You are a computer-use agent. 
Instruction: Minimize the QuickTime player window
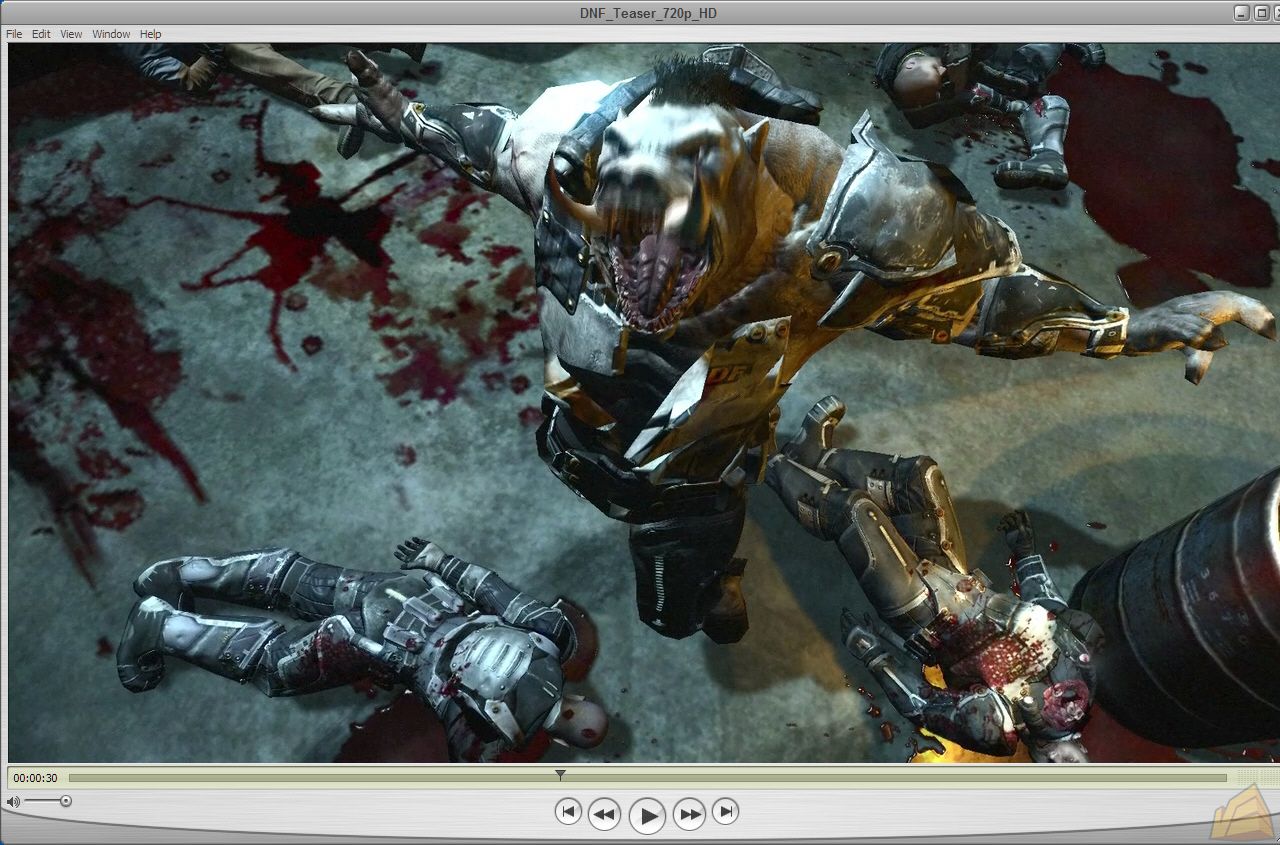[1242, 13]
